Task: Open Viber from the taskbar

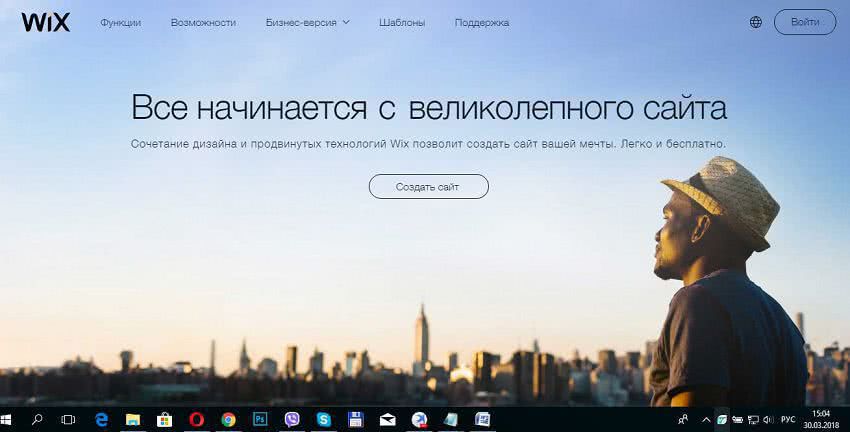Action: coord(292,420)
